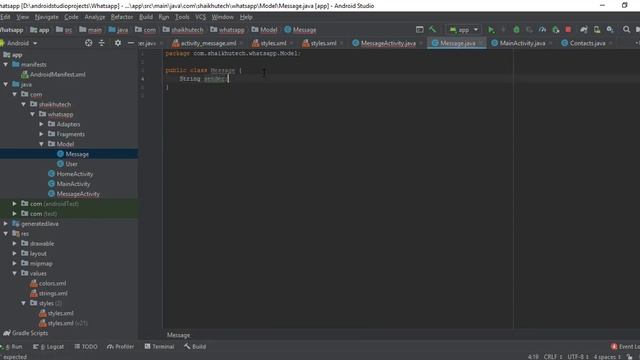This screenshot has height=360, width=640.
Task: Open the Profile app gauge icon
Action: [x=542, y=29]
